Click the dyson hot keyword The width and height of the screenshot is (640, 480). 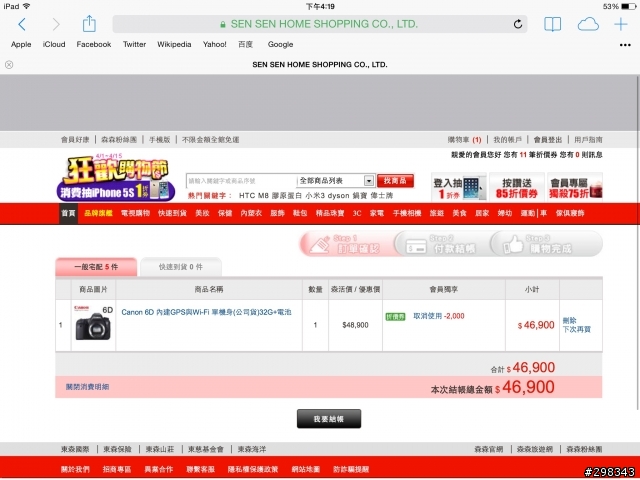tap(338, 196)
